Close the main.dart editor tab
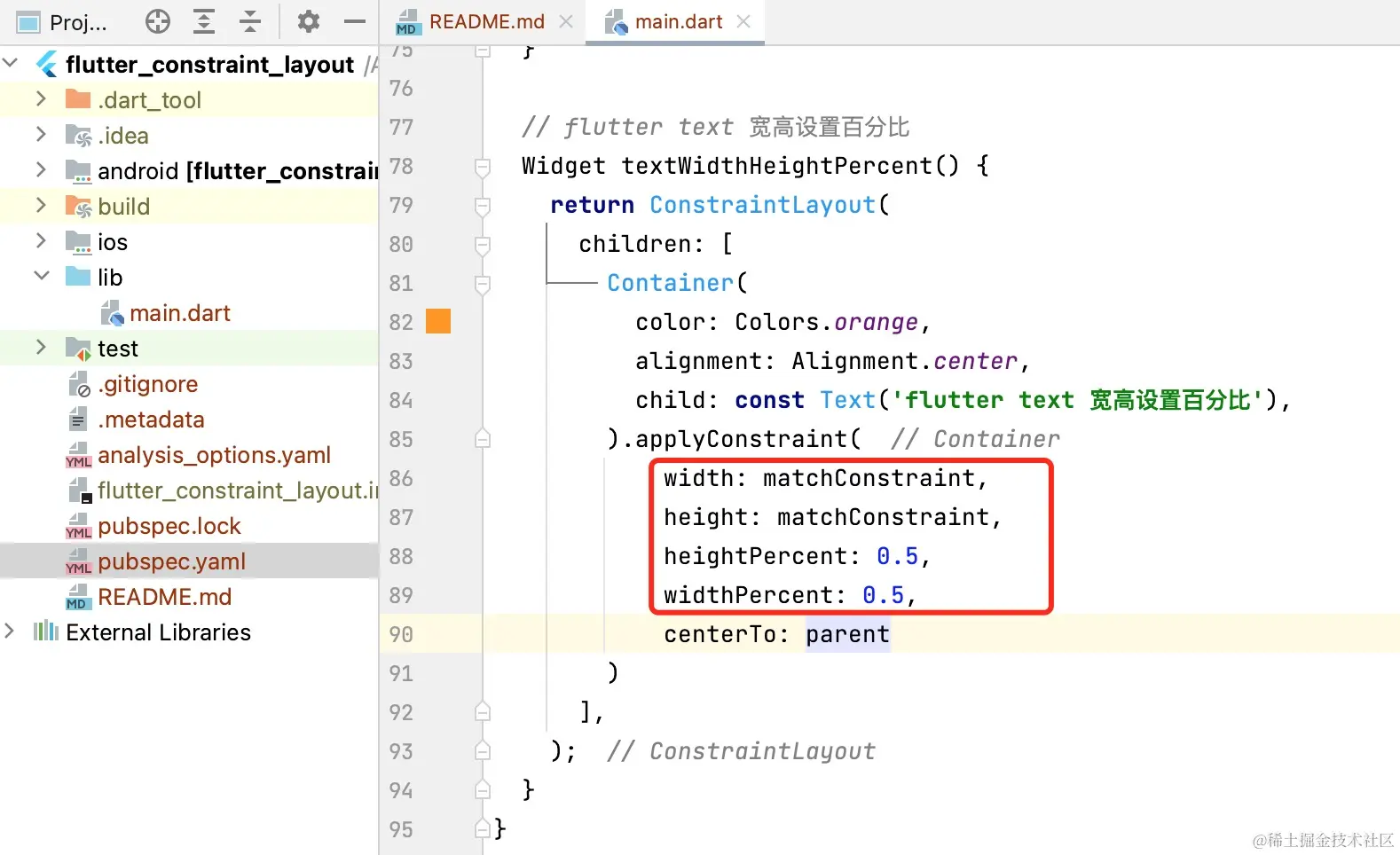Viewport: 1400px width, 855px height. coord(743,21)
